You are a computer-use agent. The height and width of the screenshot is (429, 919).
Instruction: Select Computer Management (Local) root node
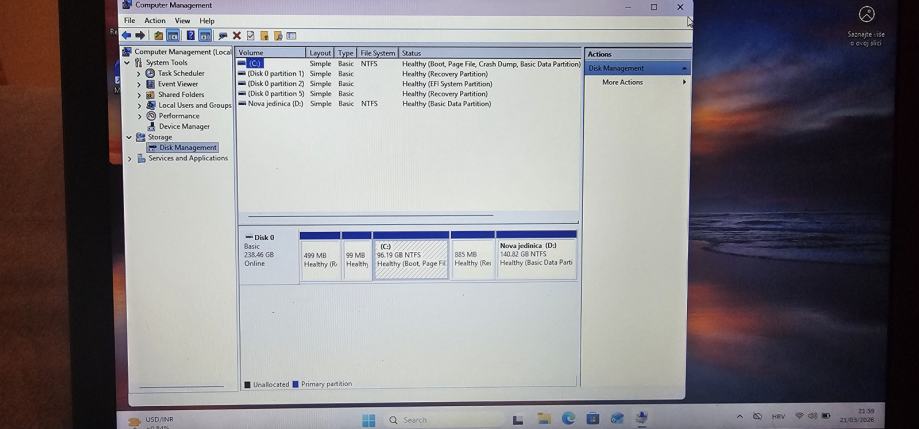point(177,52)
